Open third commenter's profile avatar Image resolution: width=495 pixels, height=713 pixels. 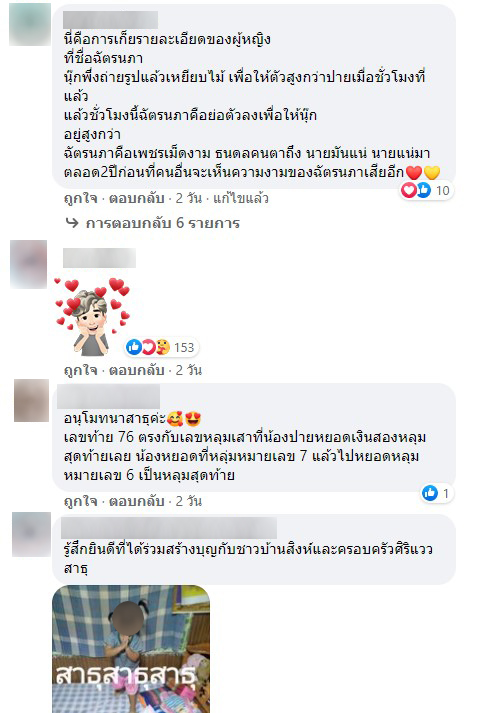point(31,401)
